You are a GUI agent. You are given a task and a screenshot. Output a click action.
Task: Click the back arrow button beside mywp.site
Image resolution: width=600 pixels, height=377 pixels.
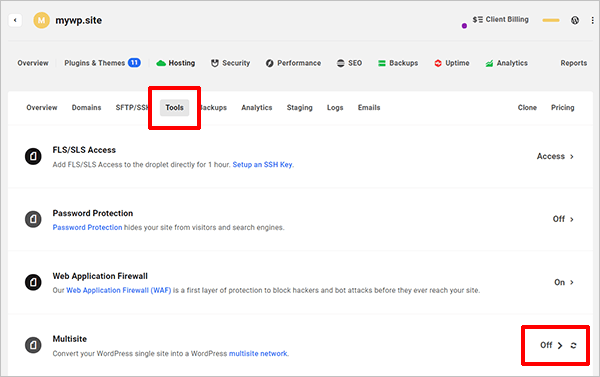click(x=15, y=20)
